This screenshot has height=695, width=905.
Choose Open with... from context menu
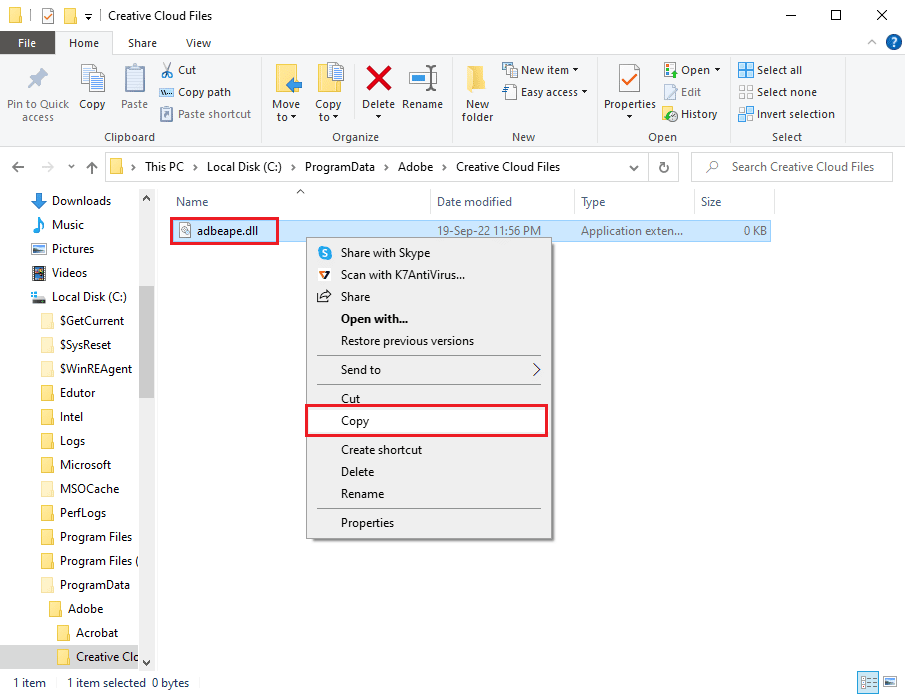pos(428,319)
